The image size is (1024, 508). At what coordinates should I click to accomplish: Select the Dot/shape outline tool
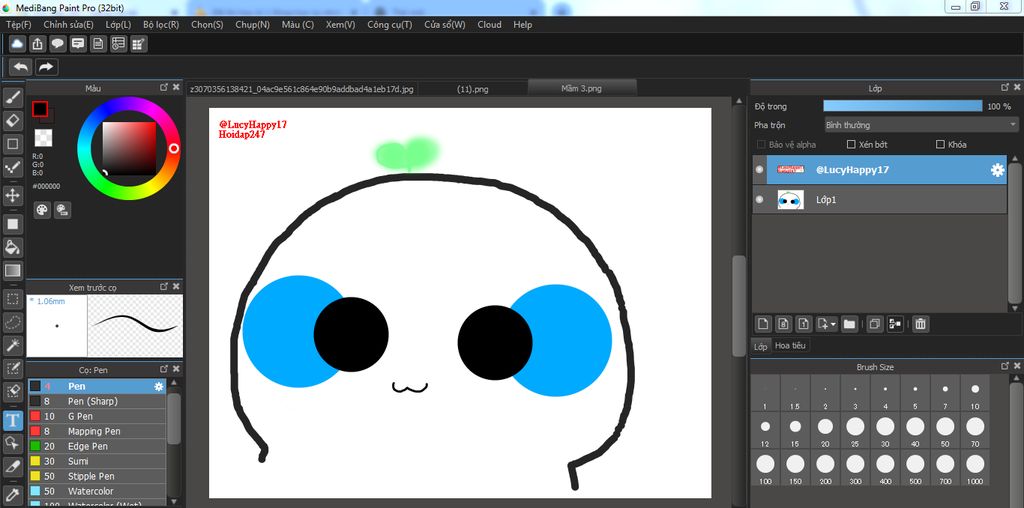click(x=12, y=144)
